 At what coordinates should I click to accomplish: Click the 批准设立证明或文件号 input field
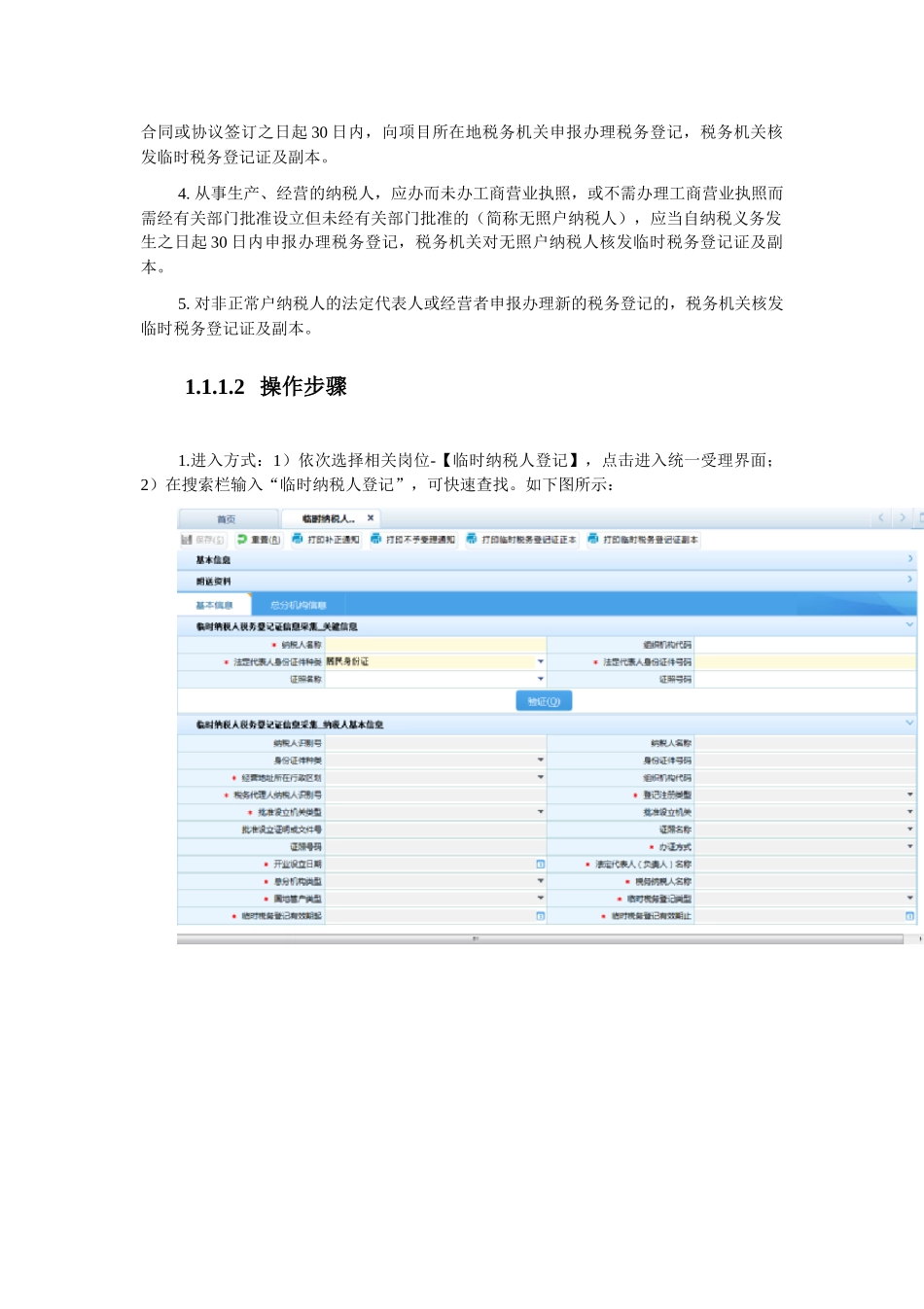[435, 830]
